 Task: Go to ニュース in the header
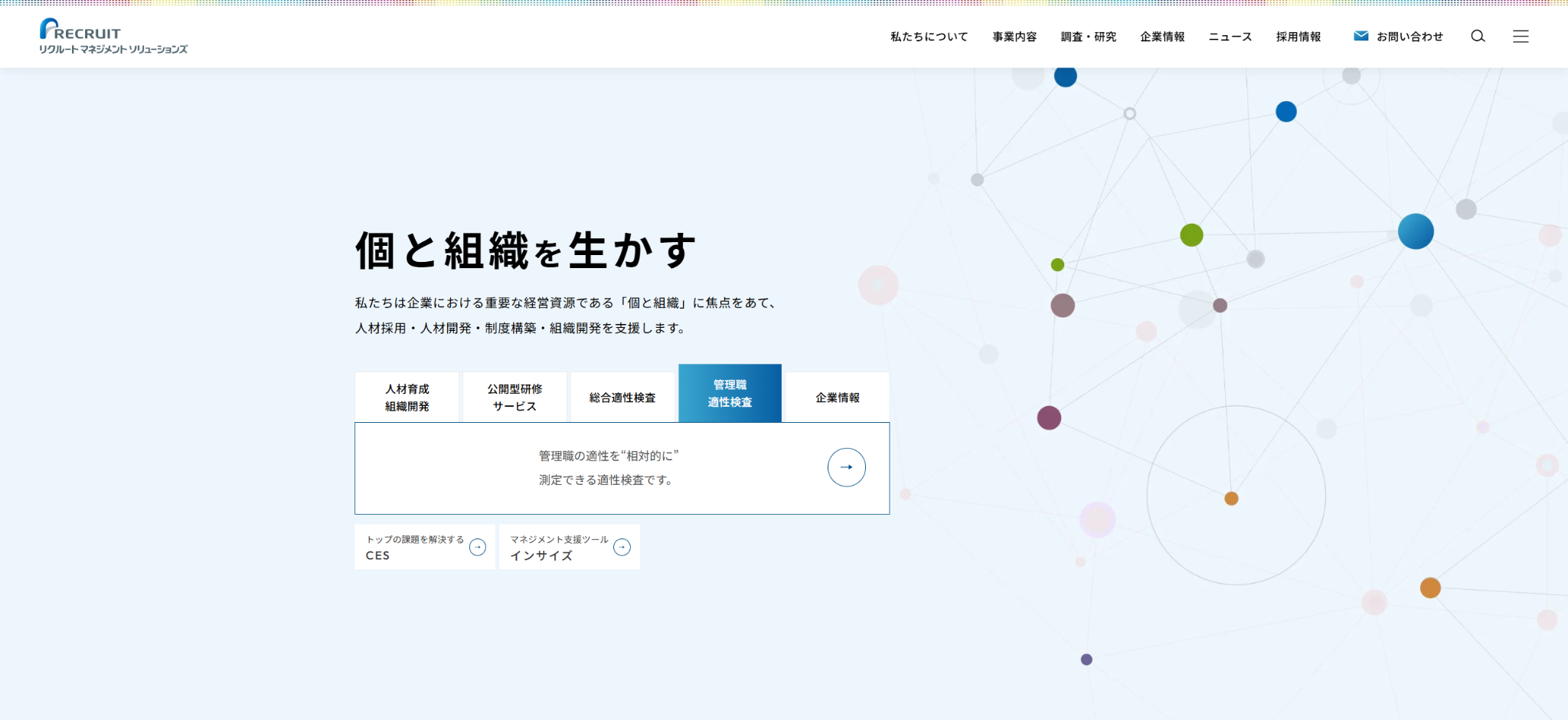pyautogui.click(x=1230, y=37)
